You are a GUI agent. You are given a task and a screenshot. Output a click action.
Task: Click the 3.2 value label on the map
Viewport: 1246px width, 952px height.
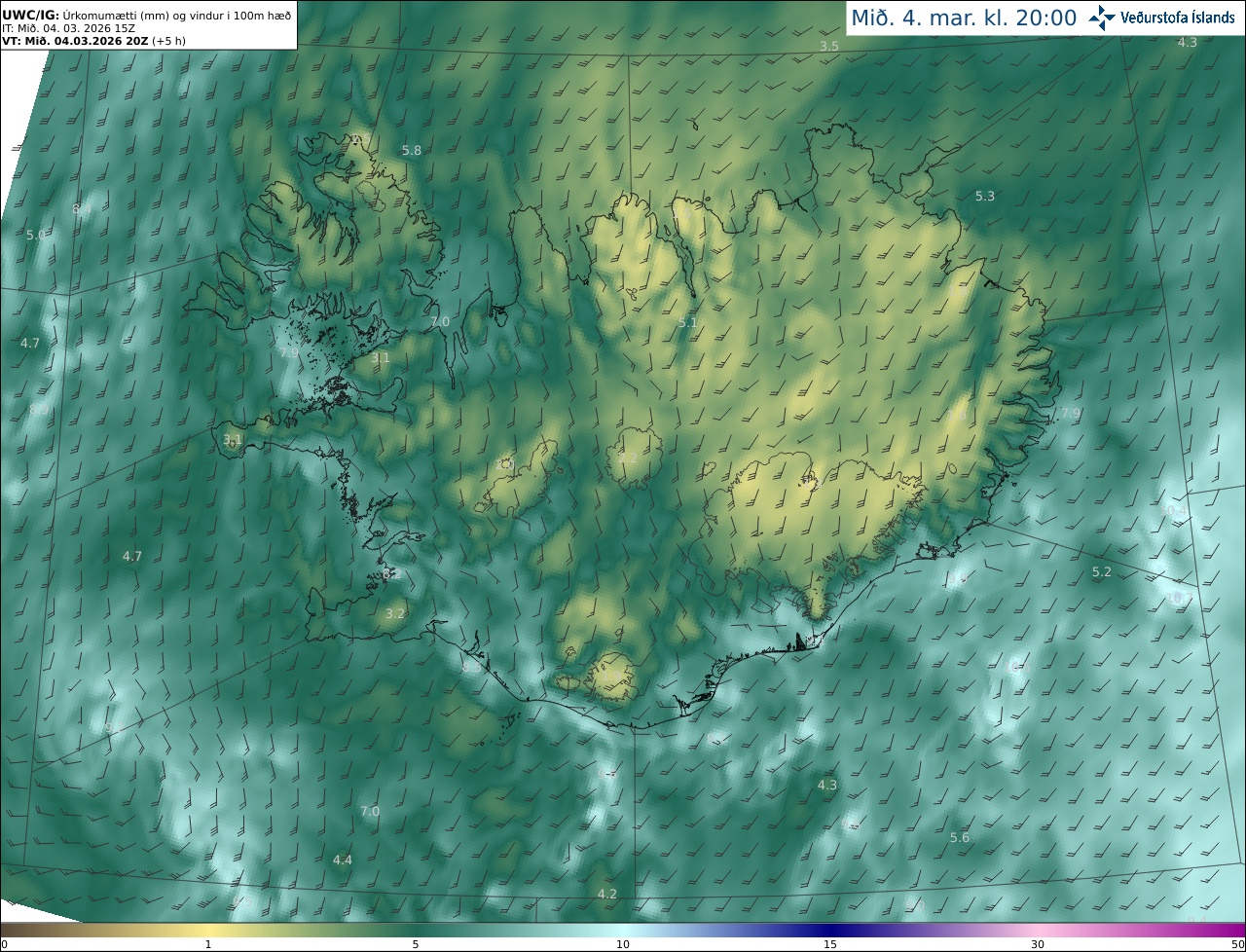click(394, 613)
